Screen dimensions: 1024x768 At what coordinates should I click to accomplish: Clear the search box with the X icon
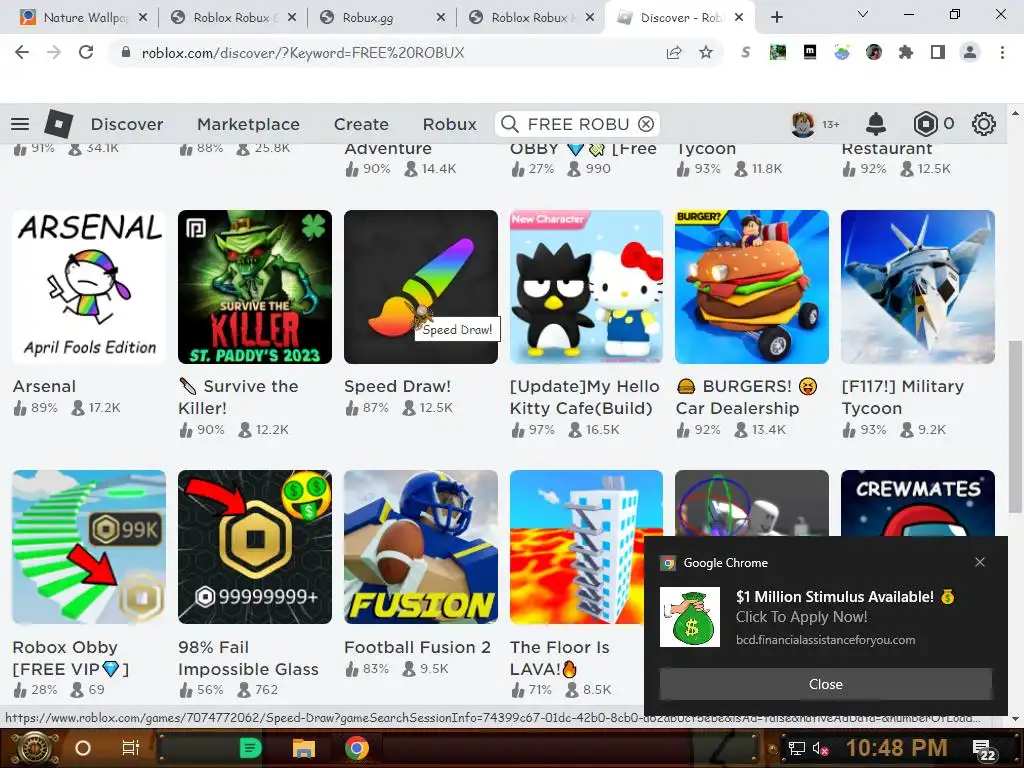coord(646,124)
